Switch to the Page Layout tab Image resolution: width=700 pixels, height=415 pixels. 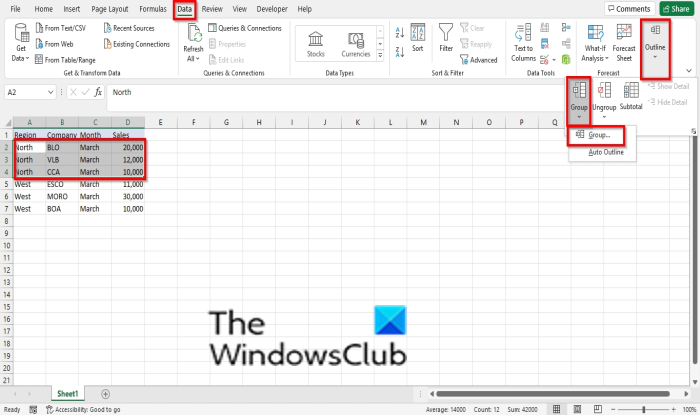[x=110, y=9]
